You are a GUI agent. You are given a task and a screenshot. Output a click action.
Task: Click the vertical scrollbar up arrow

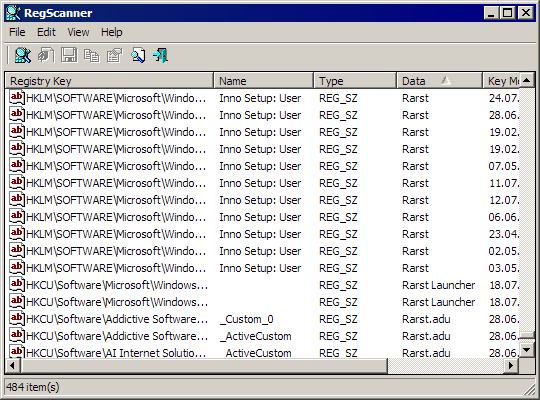526,81
